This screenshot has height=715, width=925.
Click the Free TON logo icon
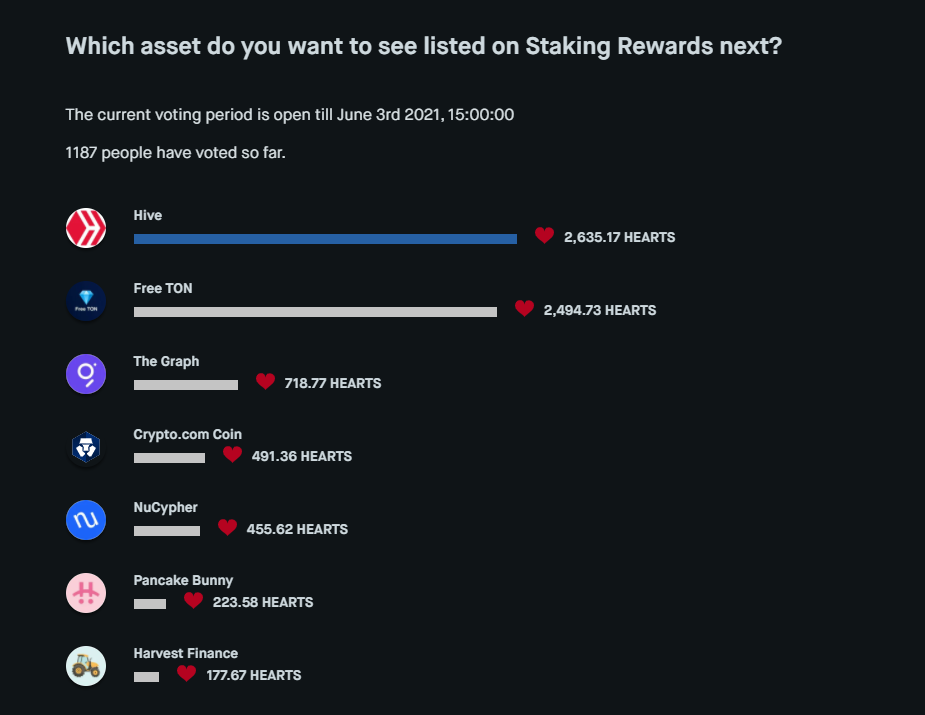pos(86,302)
